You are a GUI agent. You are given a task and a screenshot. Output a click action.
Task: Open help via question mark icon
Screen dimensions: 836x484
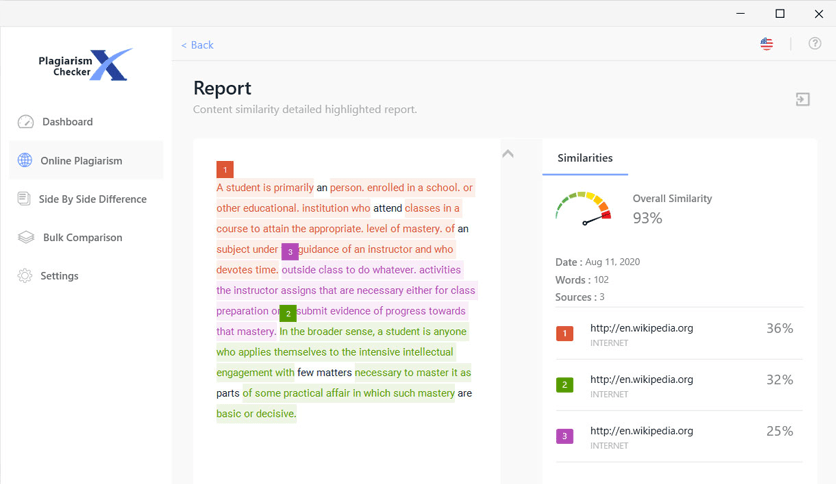(x=815, y=44)
